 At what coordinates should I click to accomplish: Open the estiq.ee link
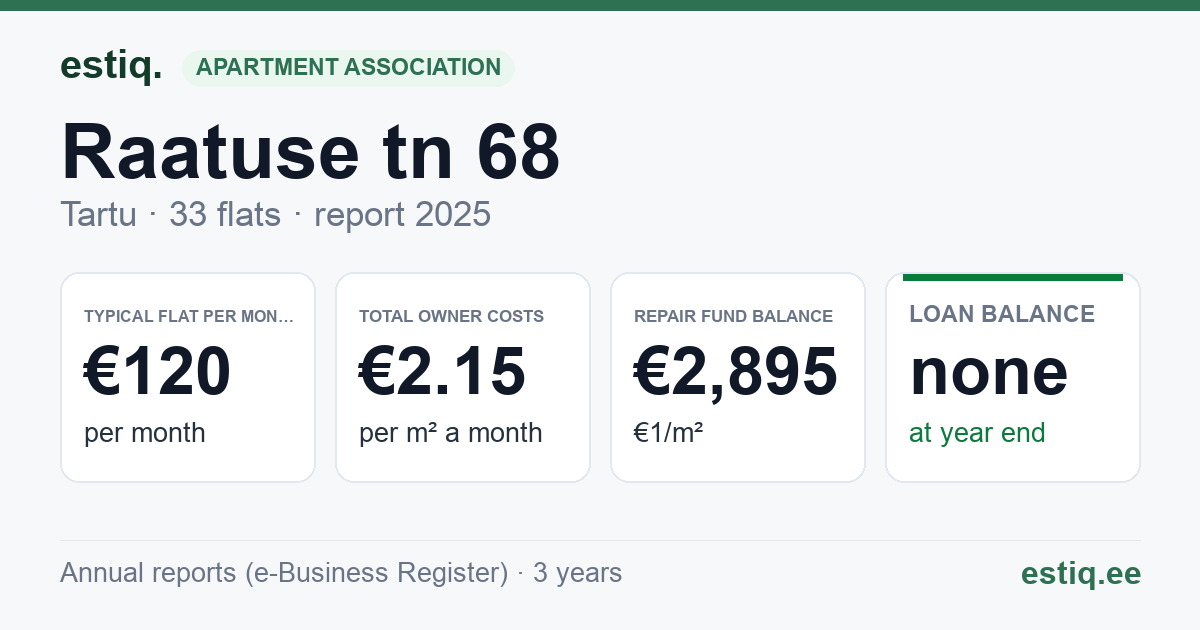1080,573
